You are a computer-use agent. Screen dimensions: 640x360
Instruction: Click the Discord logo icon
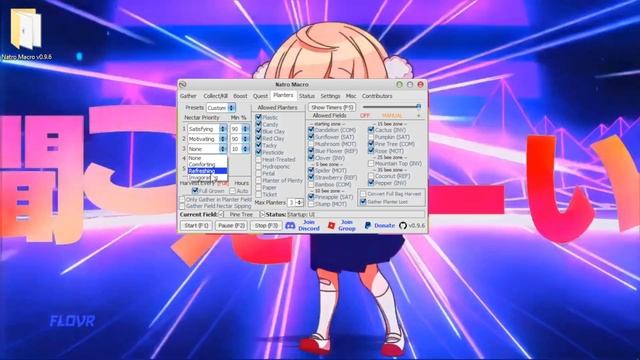(x=290, y=225)
